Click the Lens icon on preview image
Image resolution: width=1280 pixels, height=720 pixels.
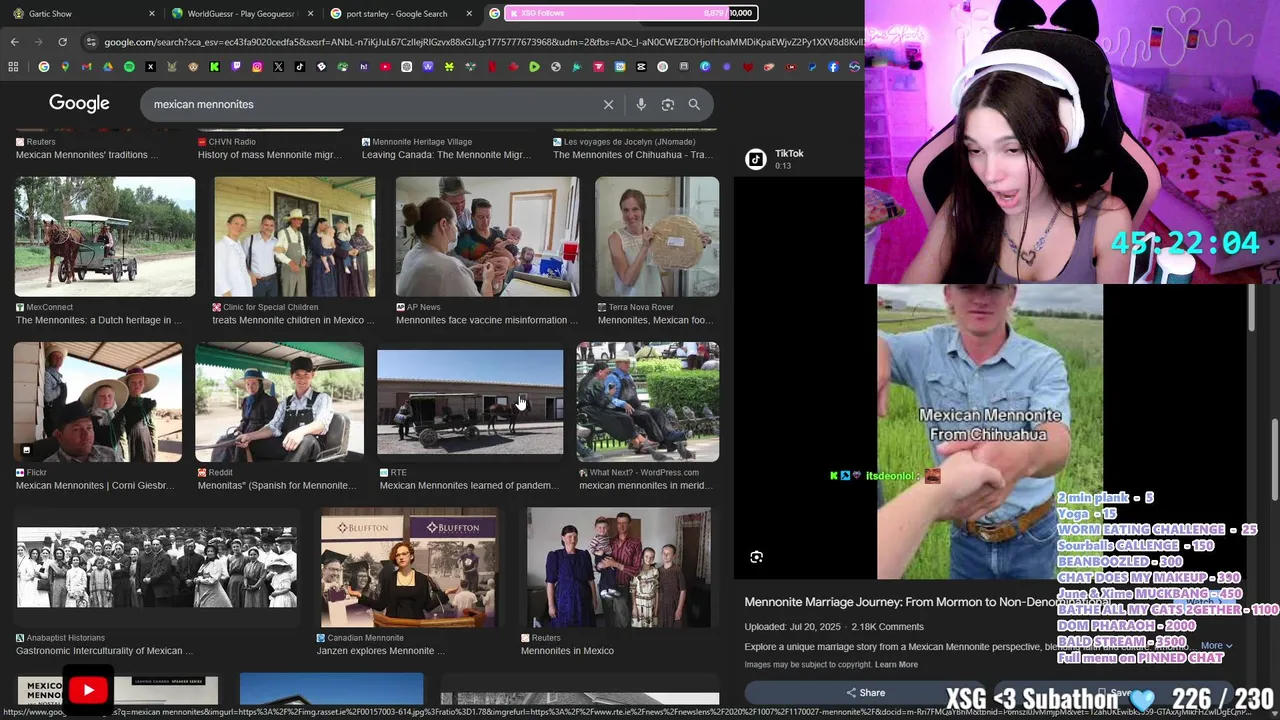[x=756, y=557]
